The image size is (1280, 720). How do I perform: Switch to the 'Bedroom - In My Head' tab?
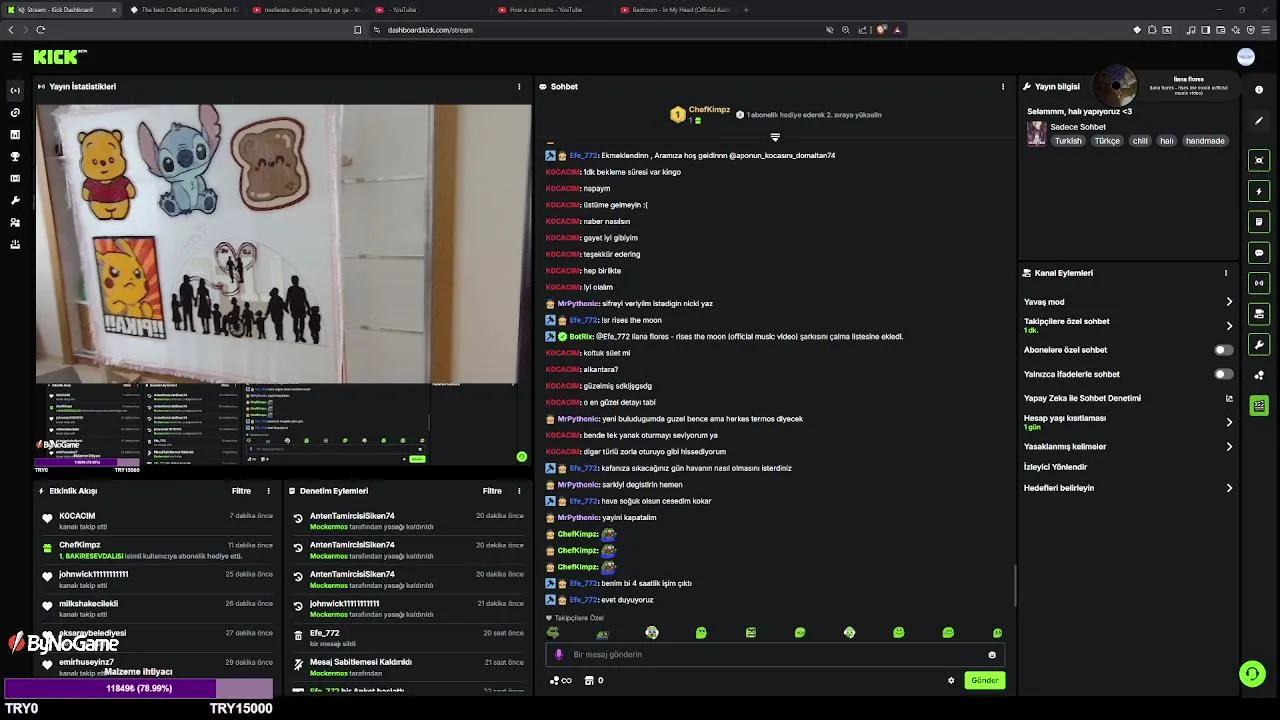click(x=675, y=10)
